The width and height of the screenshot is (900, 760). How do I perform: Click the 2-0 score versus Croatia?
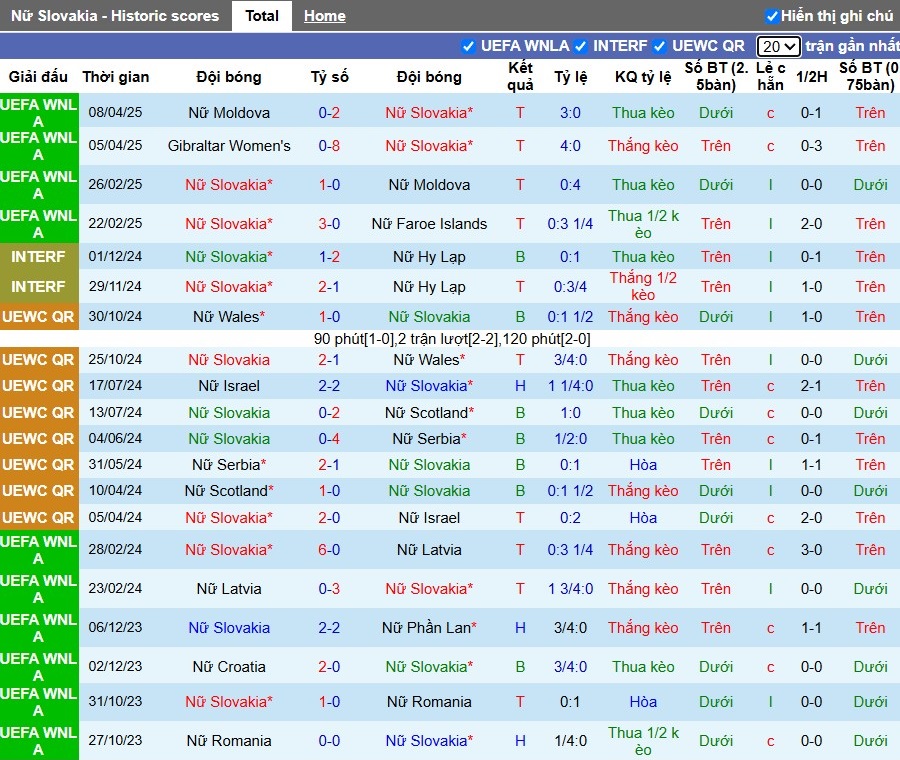[329, 667]
